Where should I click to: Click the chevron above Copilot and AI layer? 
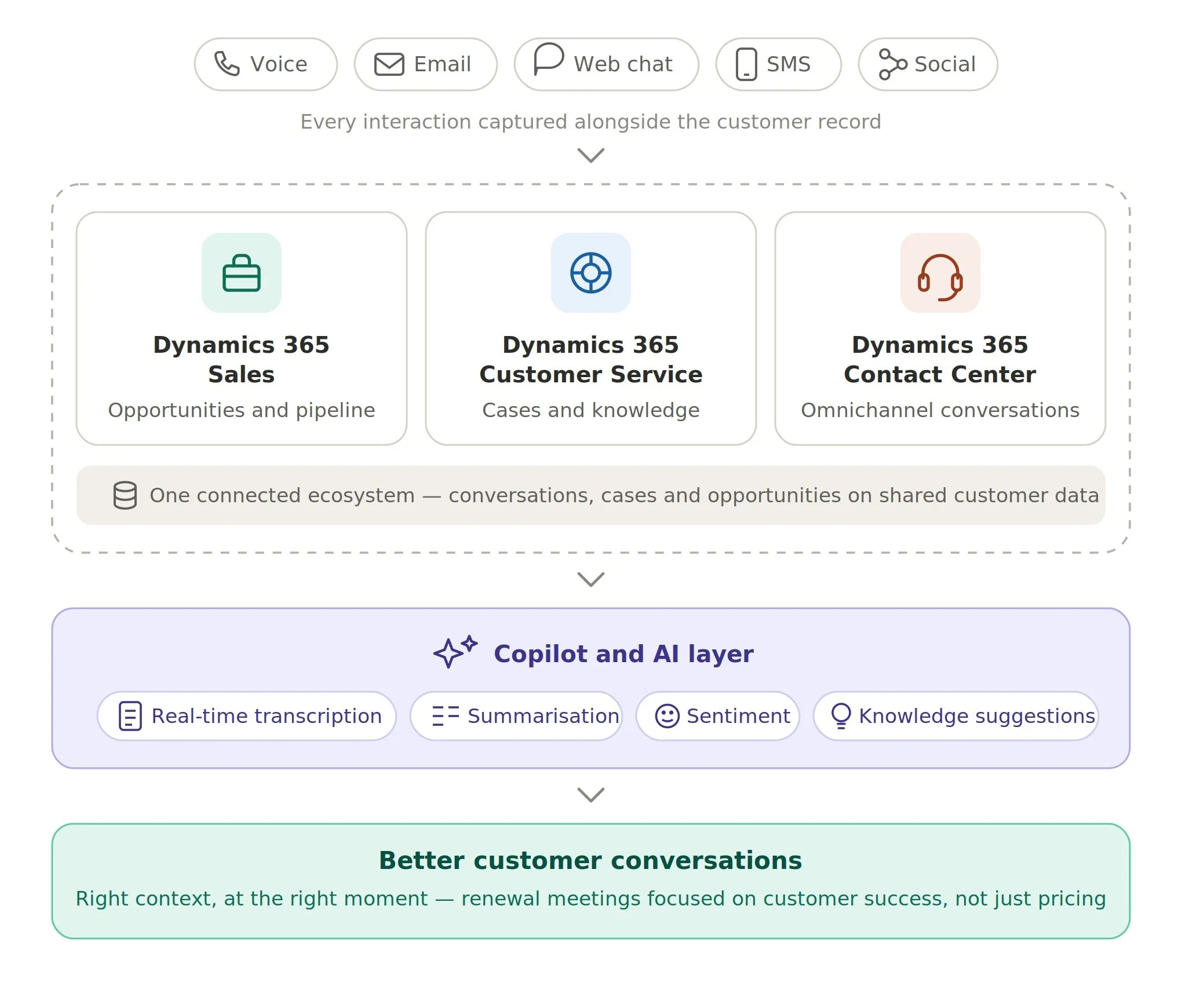click(591, 579)
